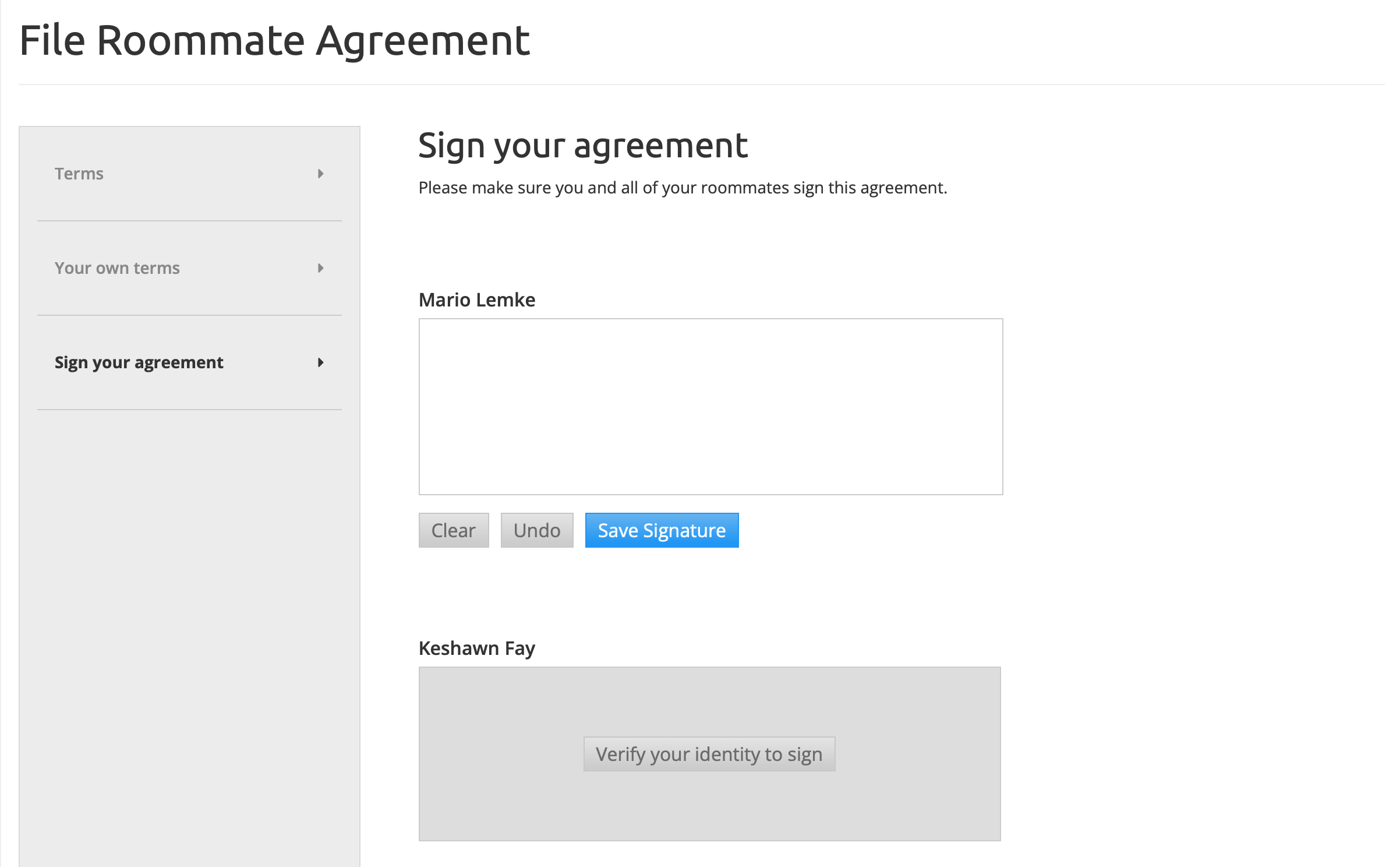Select the Sign your agreement step
Image resolution: width=1400 pixels, height=867 pixels.
139,362
